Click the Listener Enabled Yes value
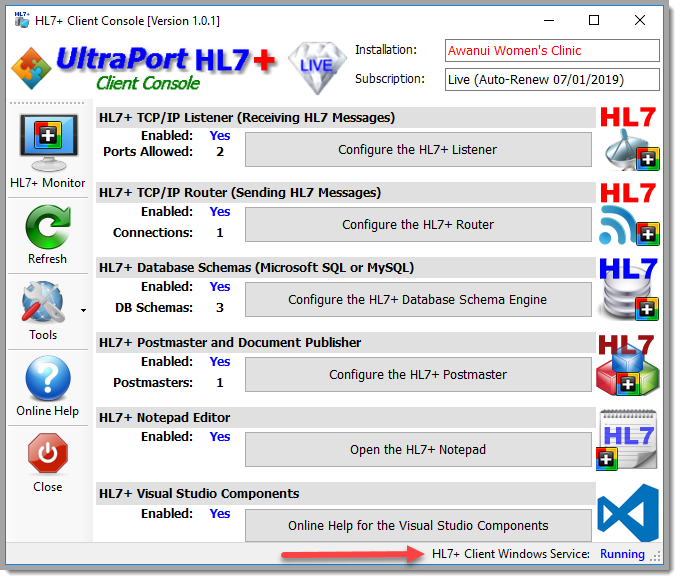Screen dimensions: 680x581 pos(220,136)
